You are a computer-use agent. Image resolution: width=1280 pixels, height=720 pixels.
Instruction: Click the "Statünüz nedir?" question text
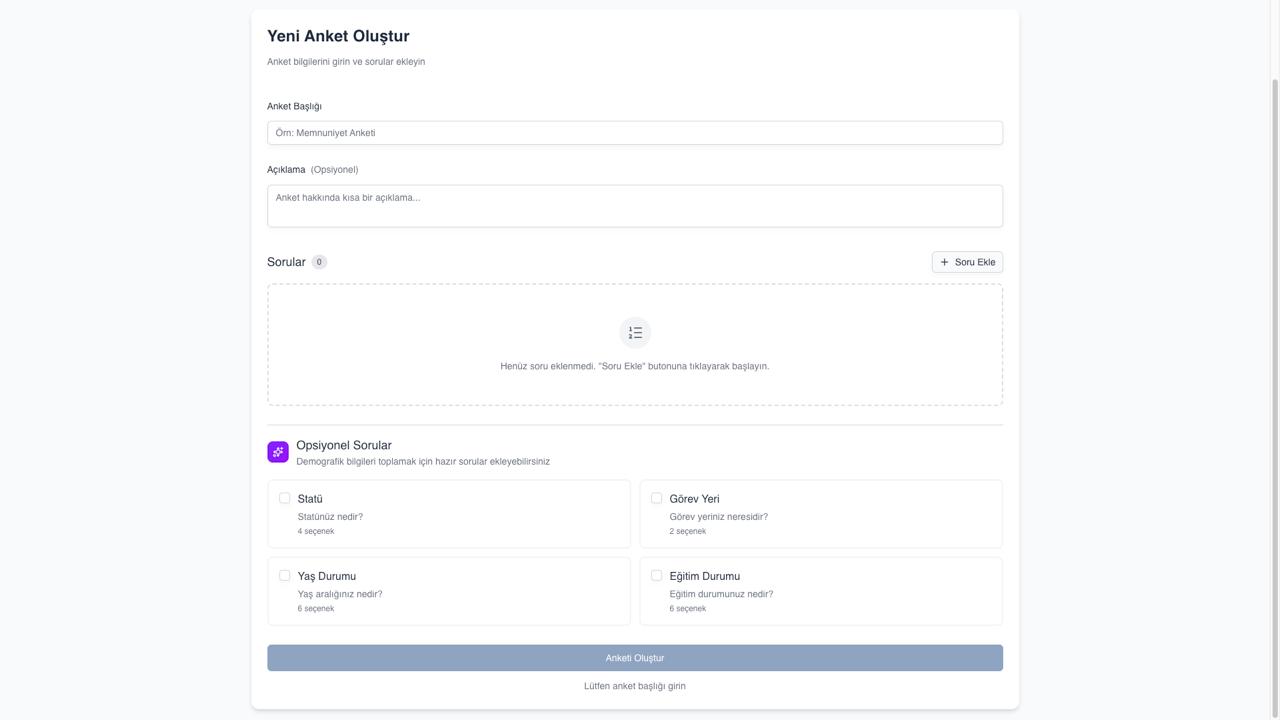(x=330, y=517)
